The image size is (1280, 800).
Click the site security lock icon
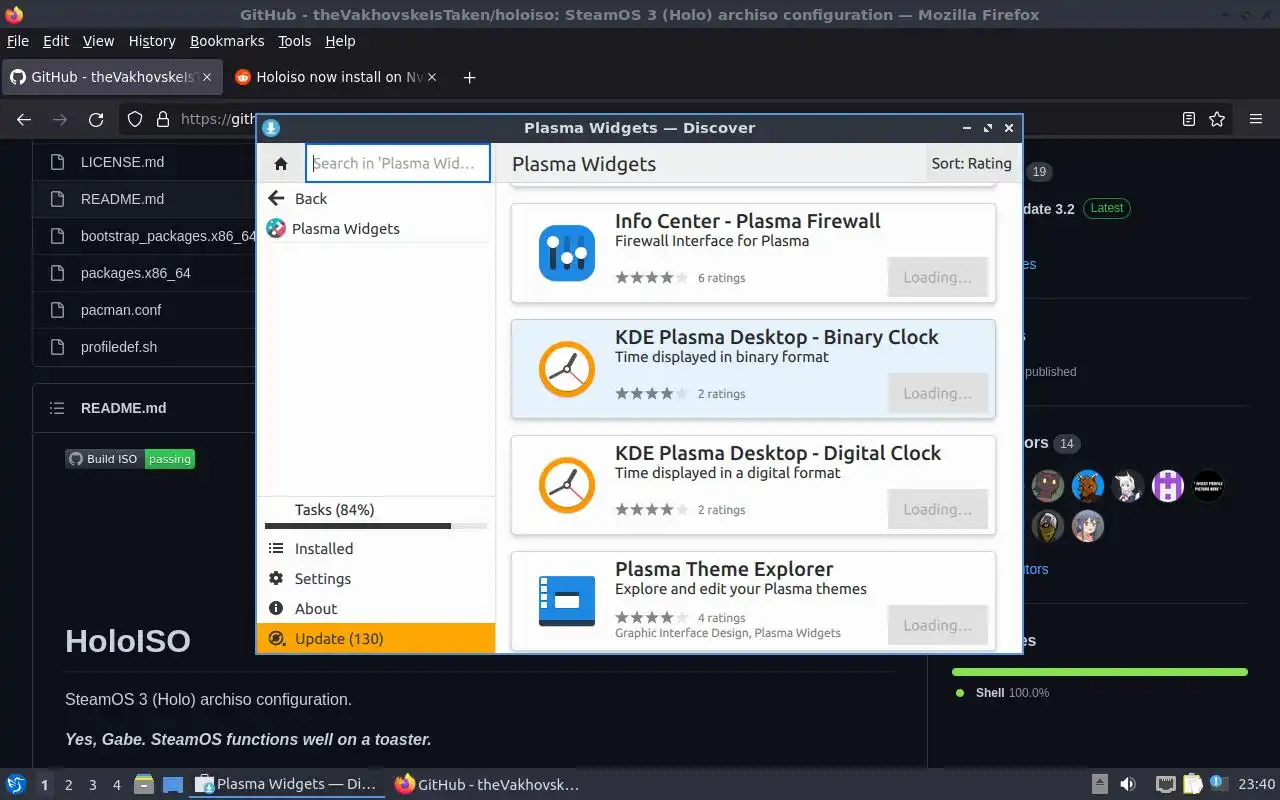[163, 119]
